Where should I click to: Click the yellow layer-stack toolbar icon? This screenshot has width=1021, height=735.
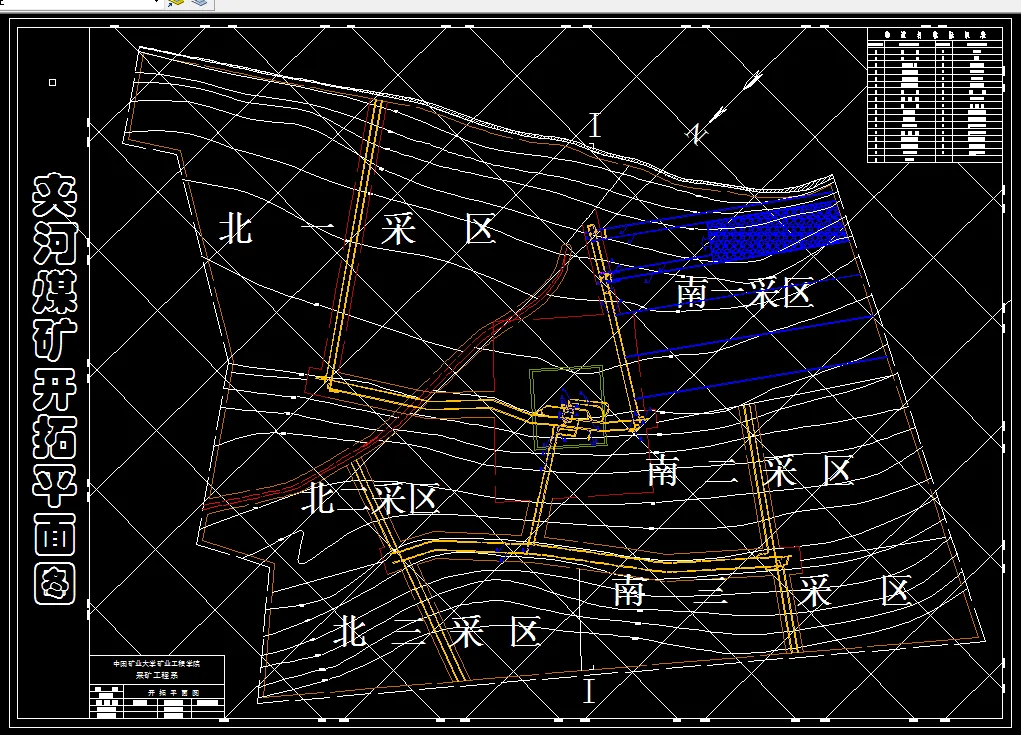(x=176, y=3)
